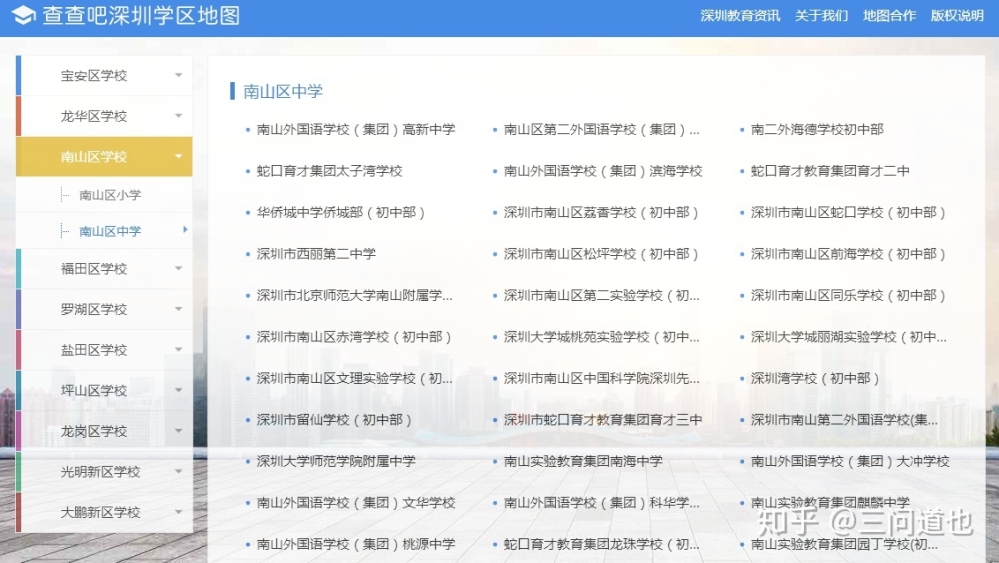Open 南山外国语学校（集团）大冲学校 link
Image resolution: width=999 pixels, height=563 pixels.
click(850, 461)
